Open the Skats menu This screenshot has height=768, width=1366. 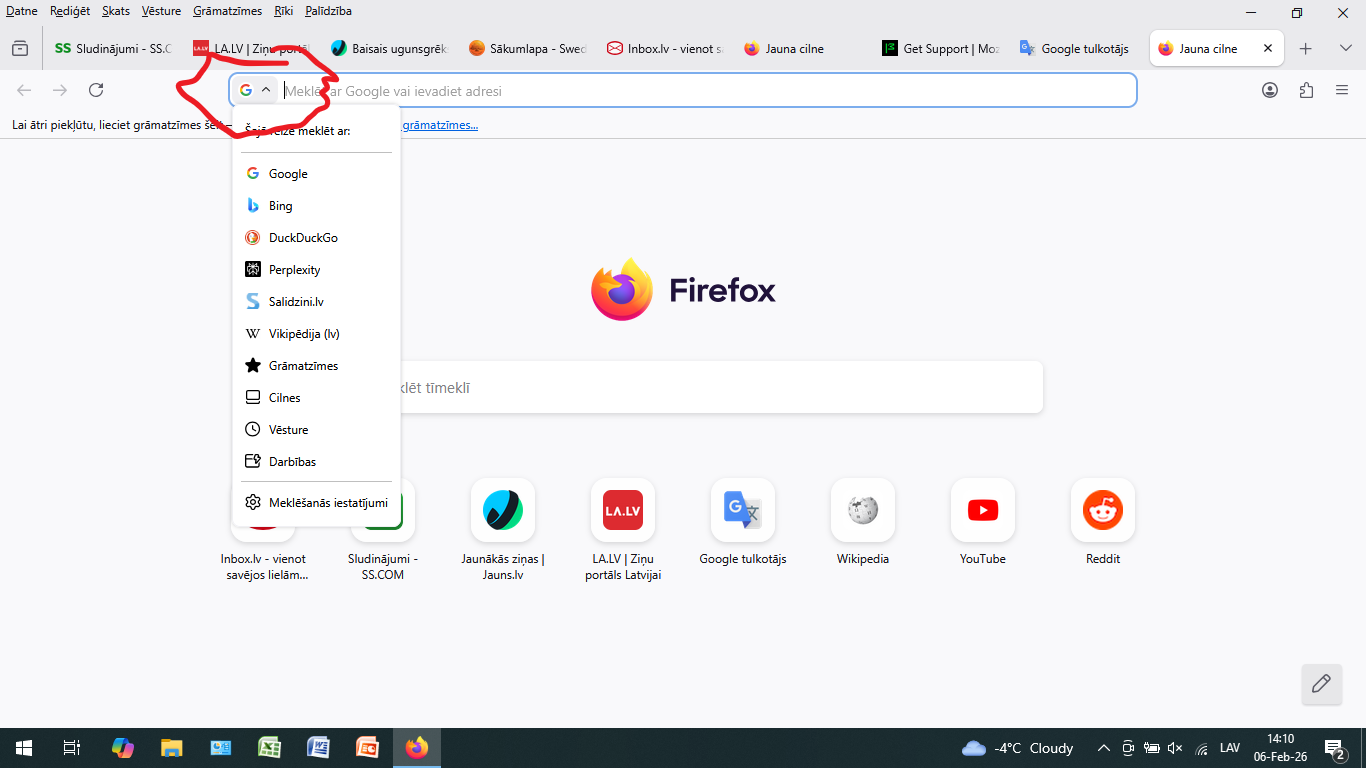[x=116, y=11]
